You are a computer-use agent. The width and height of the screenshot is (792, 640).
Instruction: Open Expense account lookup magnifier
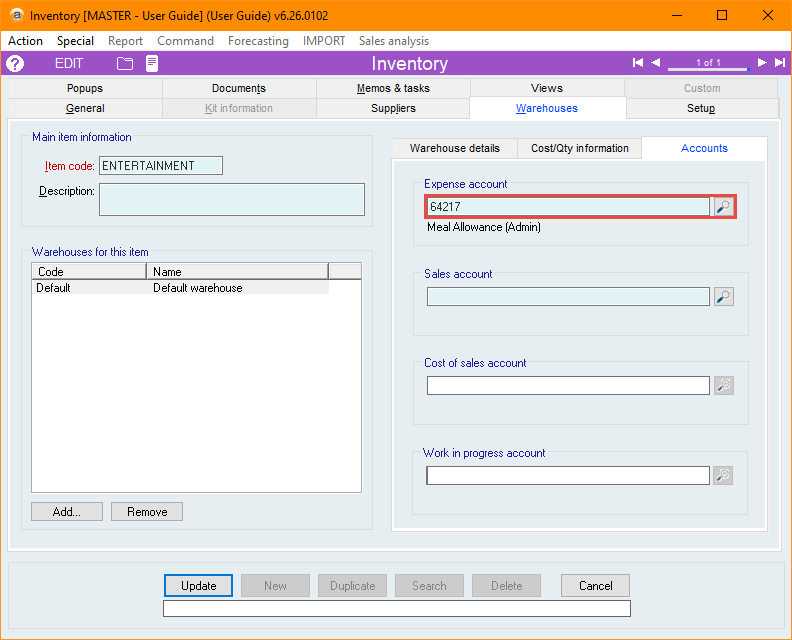click(724, 207)
